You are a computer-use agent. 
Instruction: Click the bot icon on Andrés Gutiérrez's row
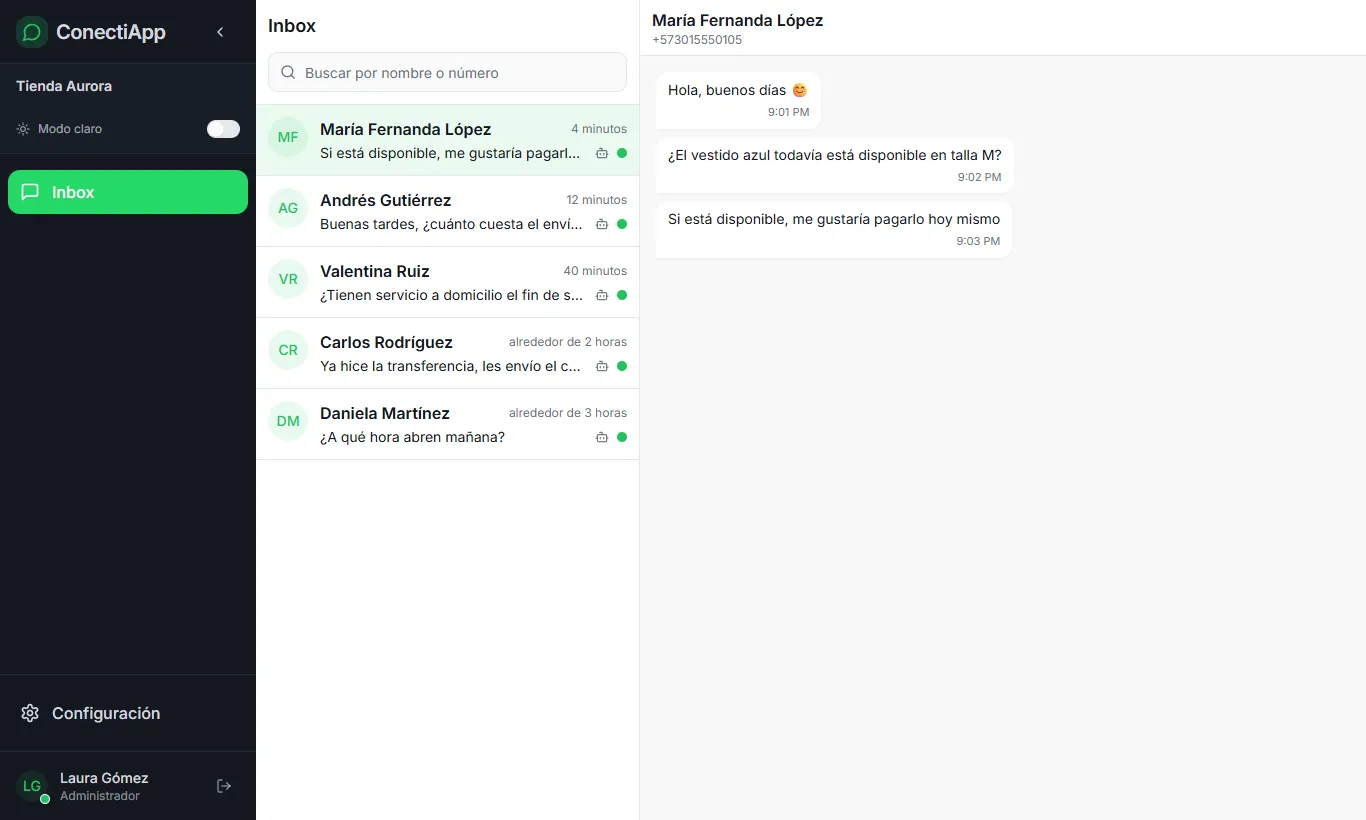pos(602,224)
